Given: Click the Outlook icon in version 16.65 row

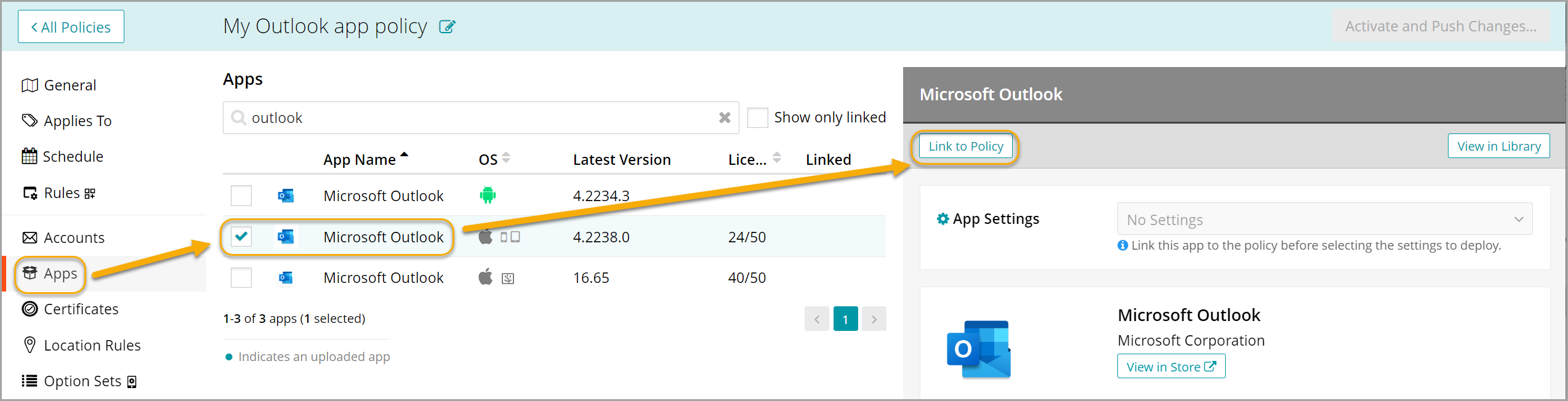Looking at the screenshot, I should click(x=286, y=278).
